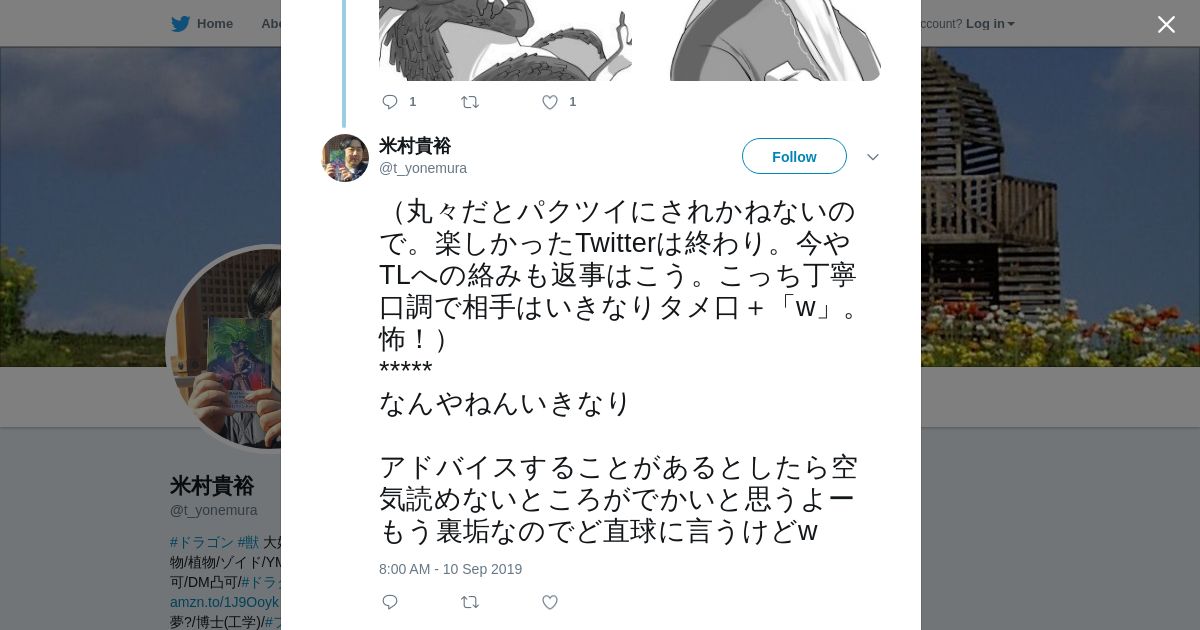The image size is (1200, 630).
Task: Retweet the 10 Sep 2019 tweet
Action: tap(470, 602)
